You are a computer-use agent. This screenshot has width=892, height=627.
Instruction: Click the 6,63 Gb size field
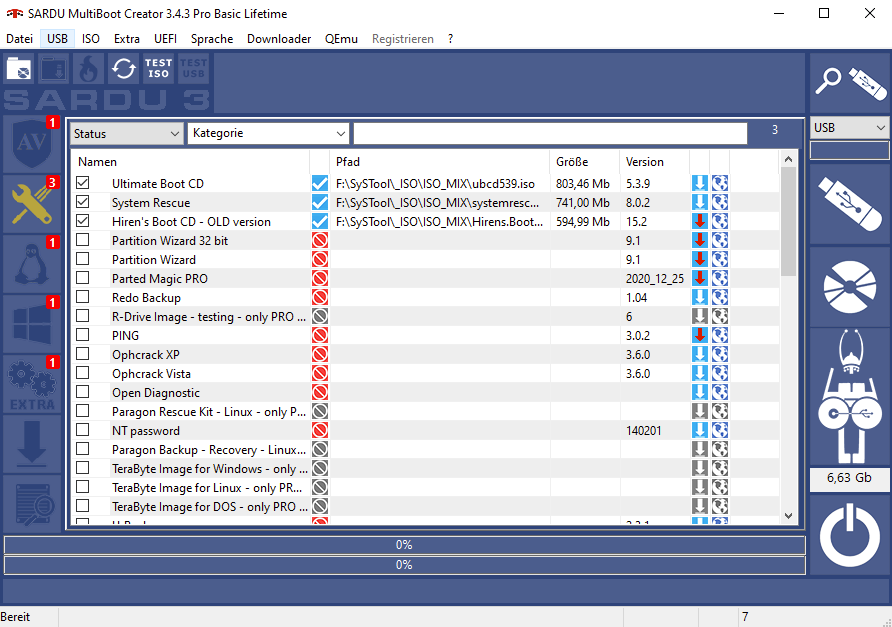[x=849, y=478]
